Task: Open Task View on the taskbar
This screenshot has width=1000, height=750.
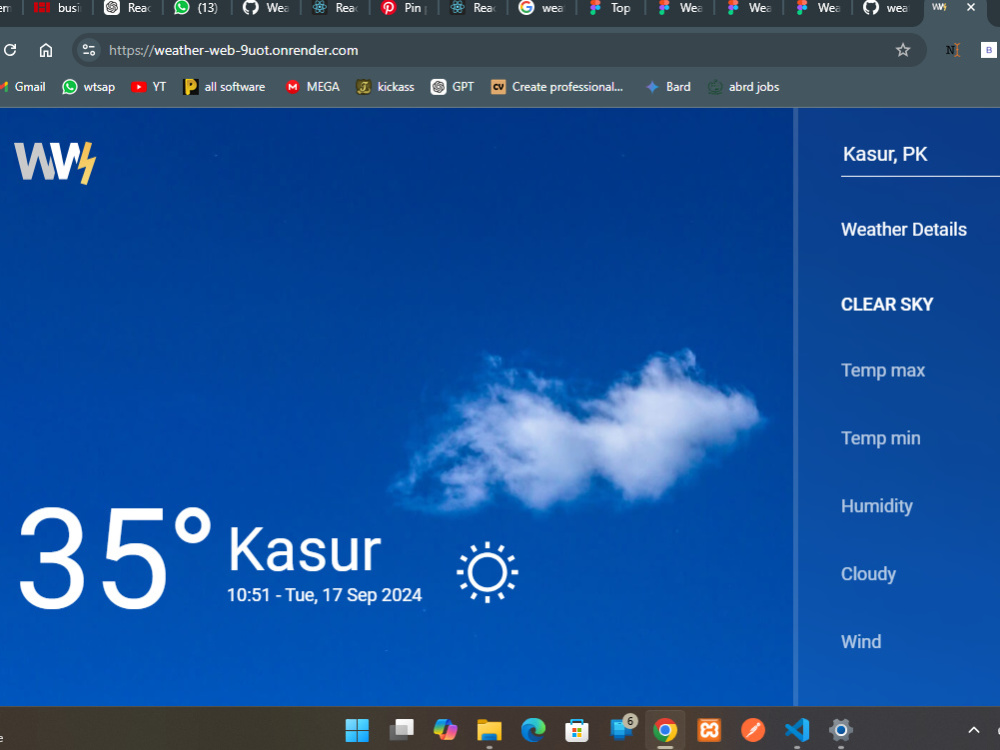Action: [x=401, y=730]
